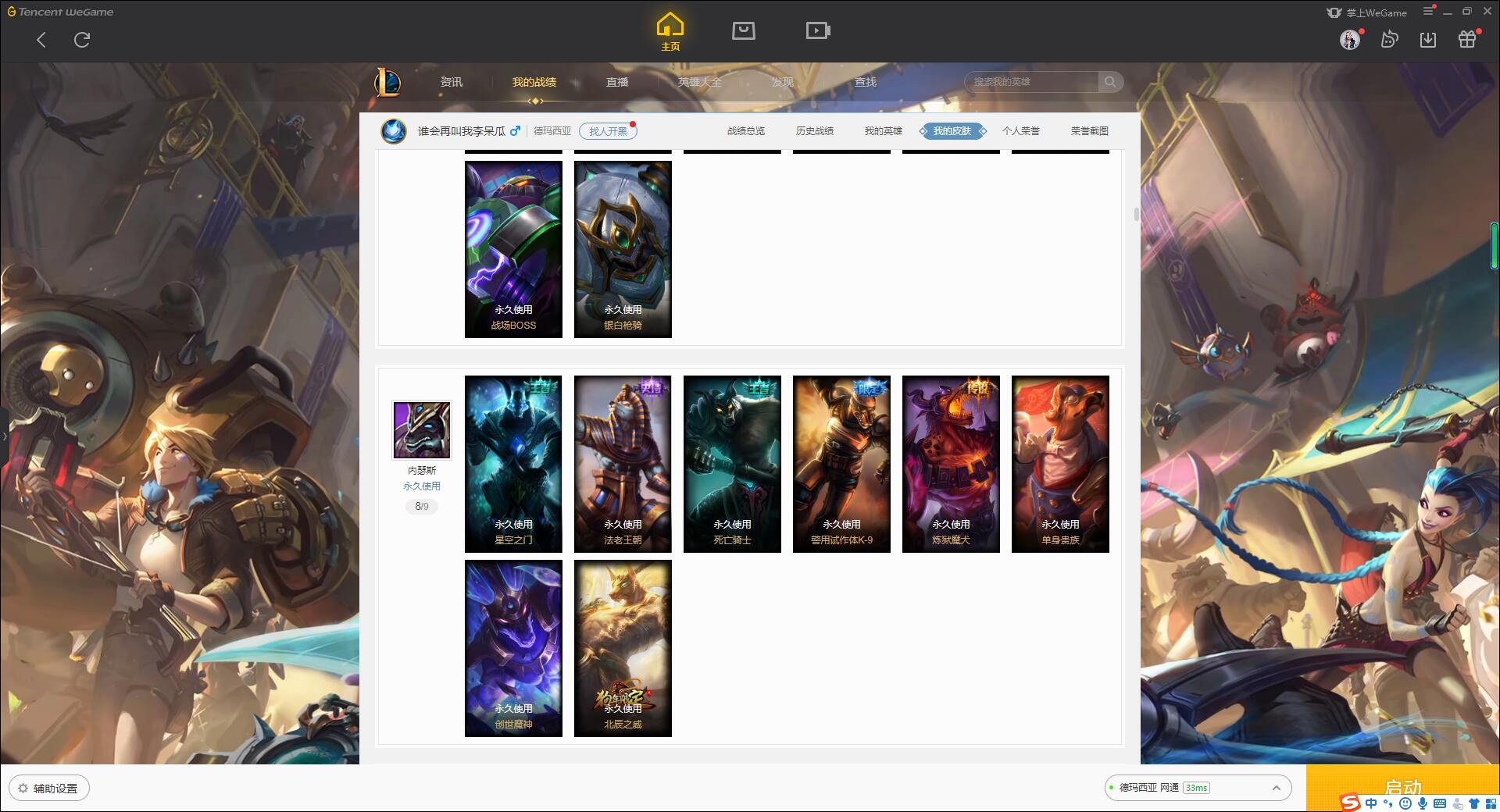Open the 历史战绩 sub-tab
1500x812 pixels.
(815, 131)
